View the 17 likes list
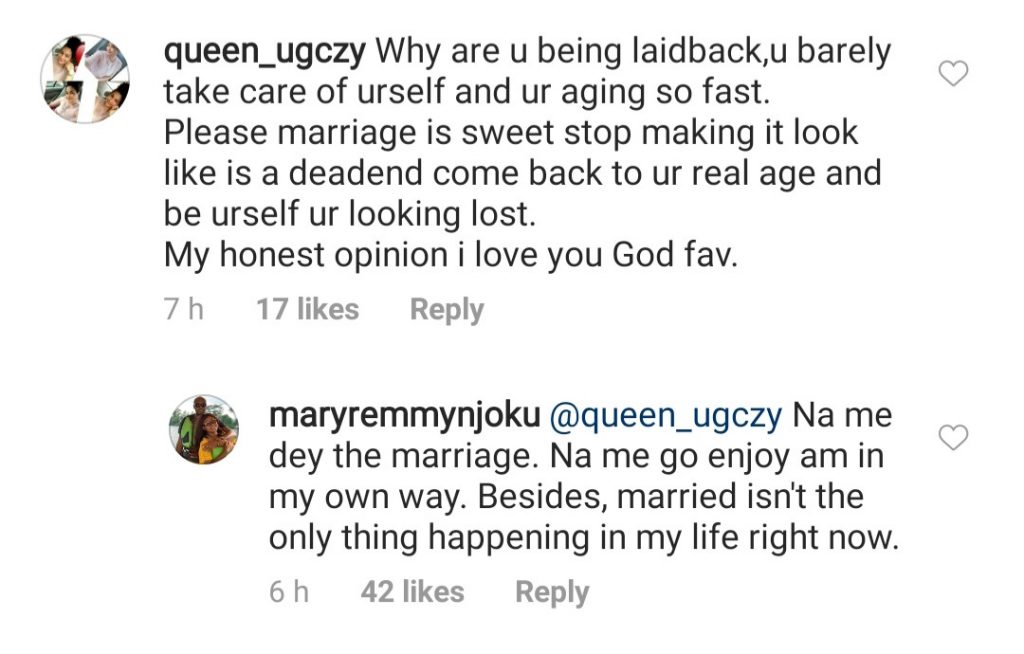Screen dimensions: 1024x654 (x=307, y=309)
